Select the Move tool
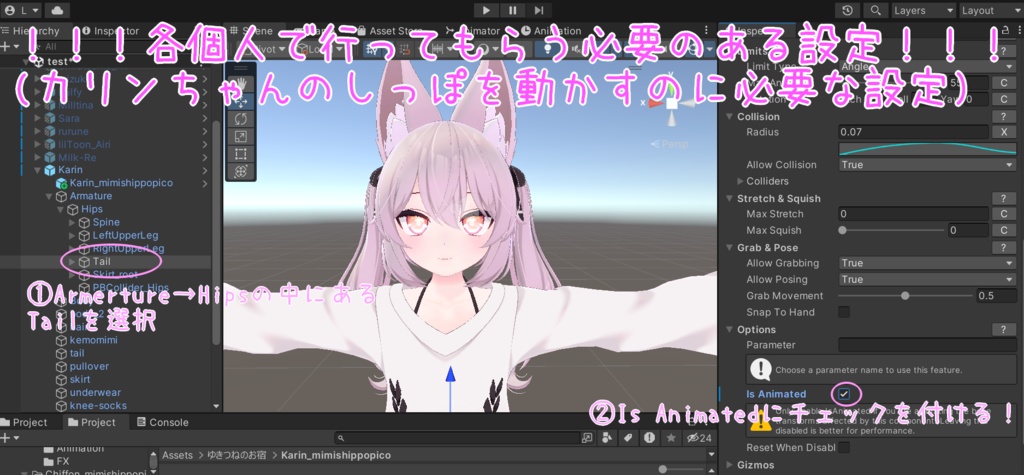The width and height of the screenshot is (1024, 475). coord(241,101)
